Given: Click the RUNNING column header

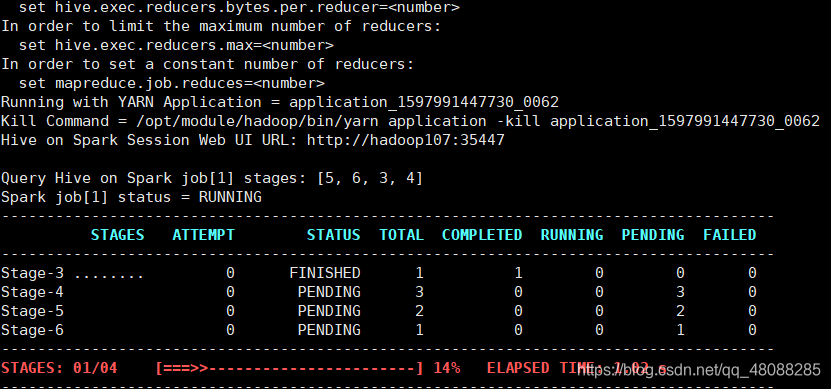Looking at the screenshot, I should click(x=572, y=235).
